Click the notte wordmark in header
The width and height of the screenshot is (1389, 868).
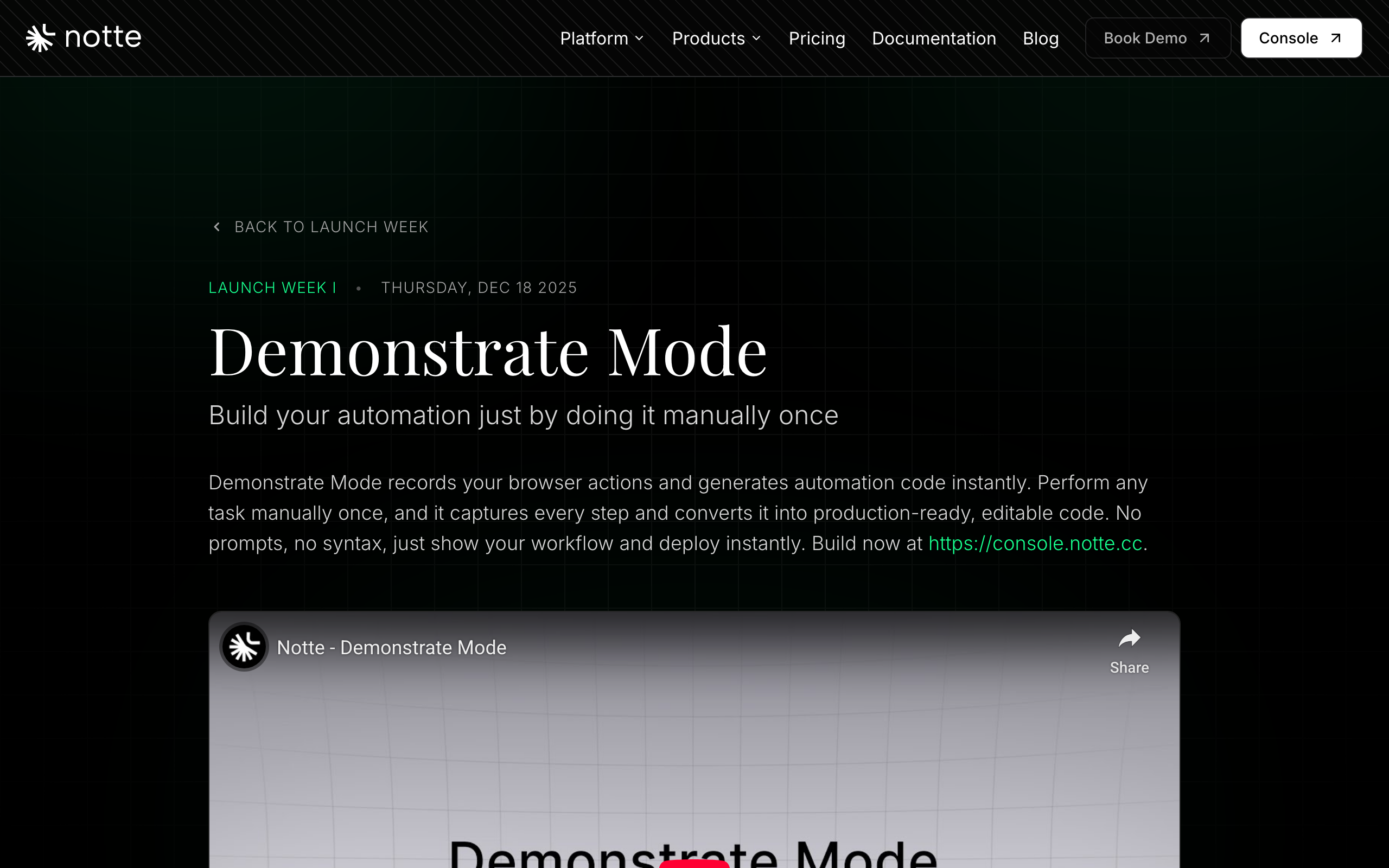[103, 38]
